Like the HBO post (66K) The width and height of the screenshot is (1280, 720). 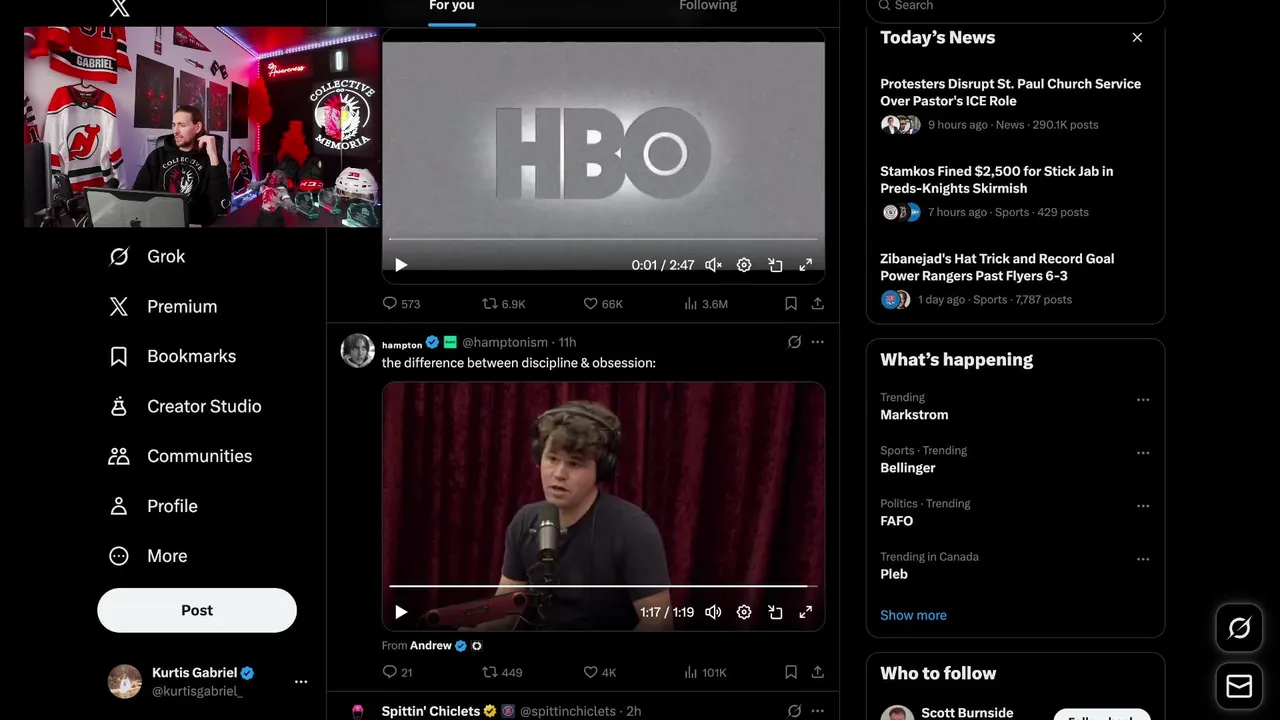point(603,304)
